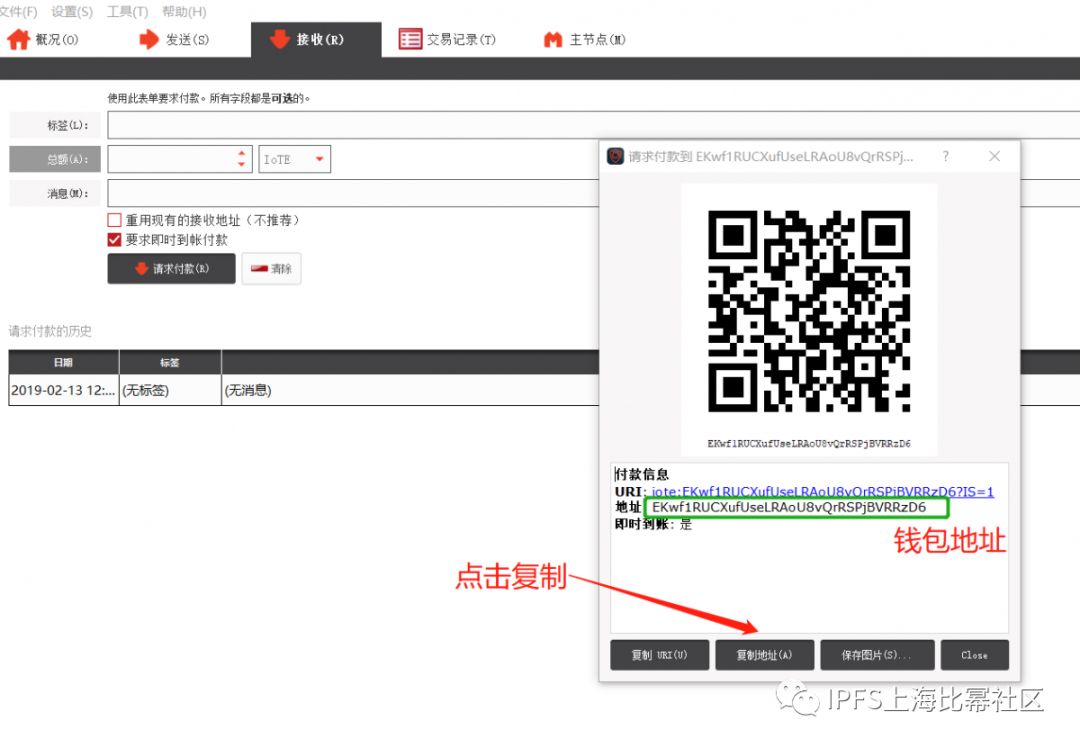Viewport: 1080px width, 748px height.
Task: Focus the 消息(M) message field
Action: pos(353,194)
